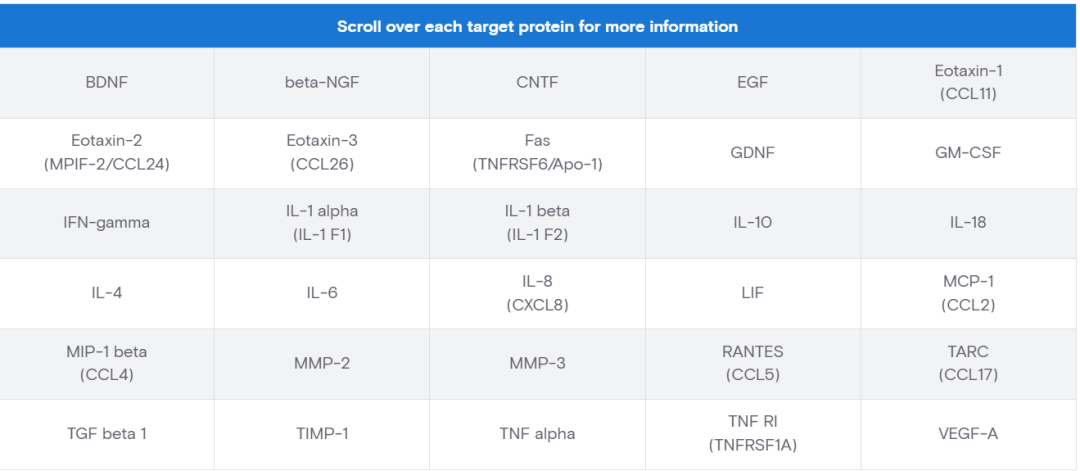
Task: Click the BDNF target protein cell
Action: click(x=106, y=83)
